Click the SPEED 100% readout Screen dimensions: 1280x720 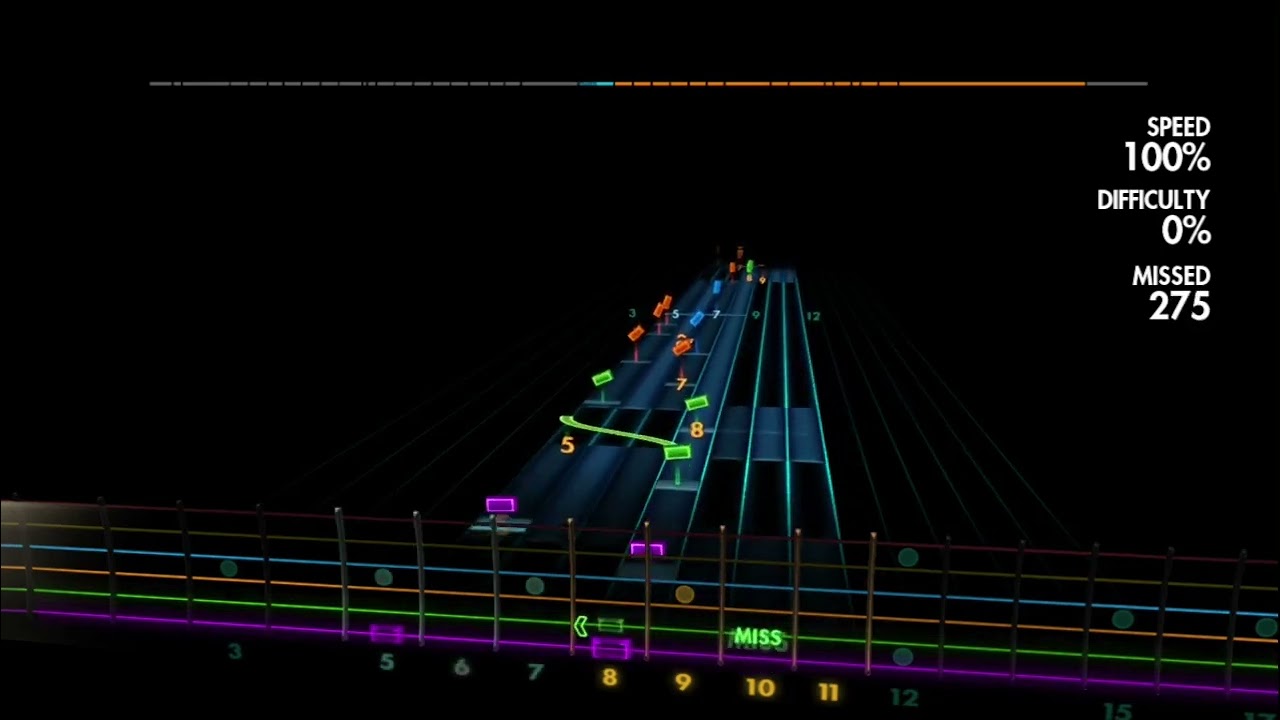pos(1167,146)
